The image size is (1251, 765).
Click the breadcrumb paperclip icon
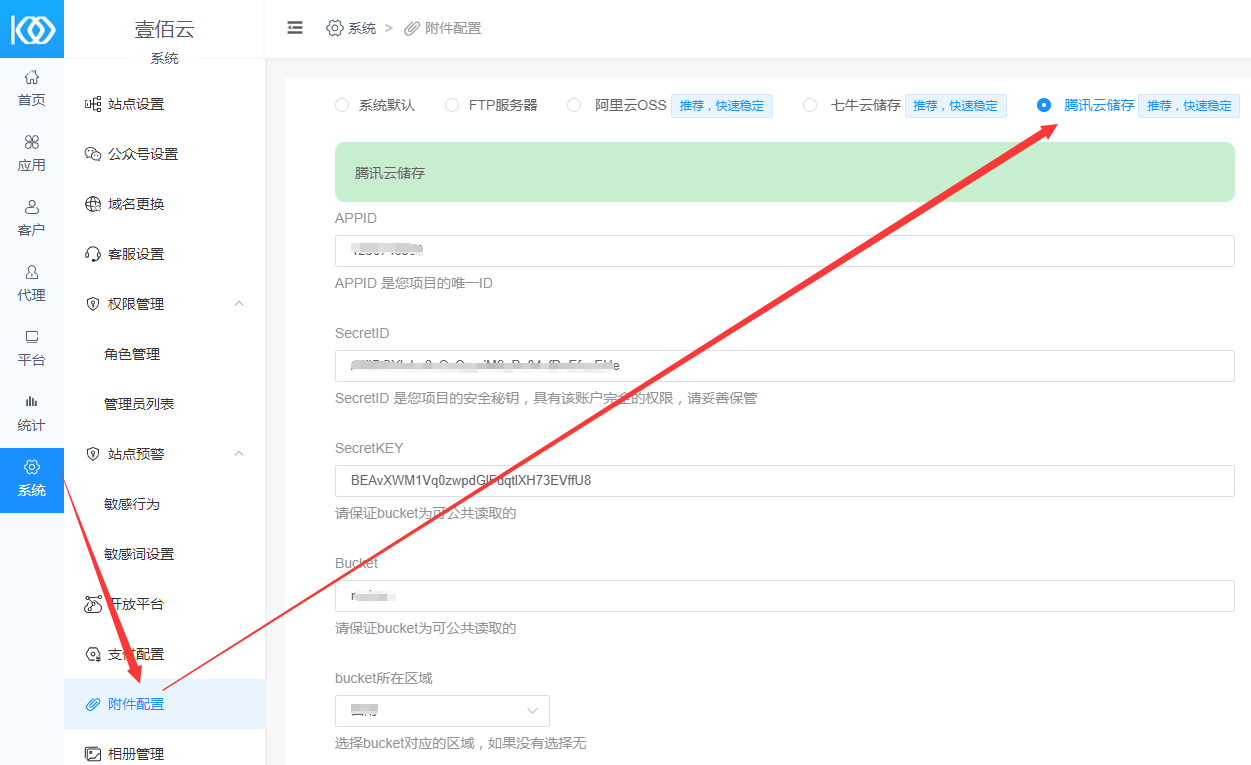click(412, 28)
